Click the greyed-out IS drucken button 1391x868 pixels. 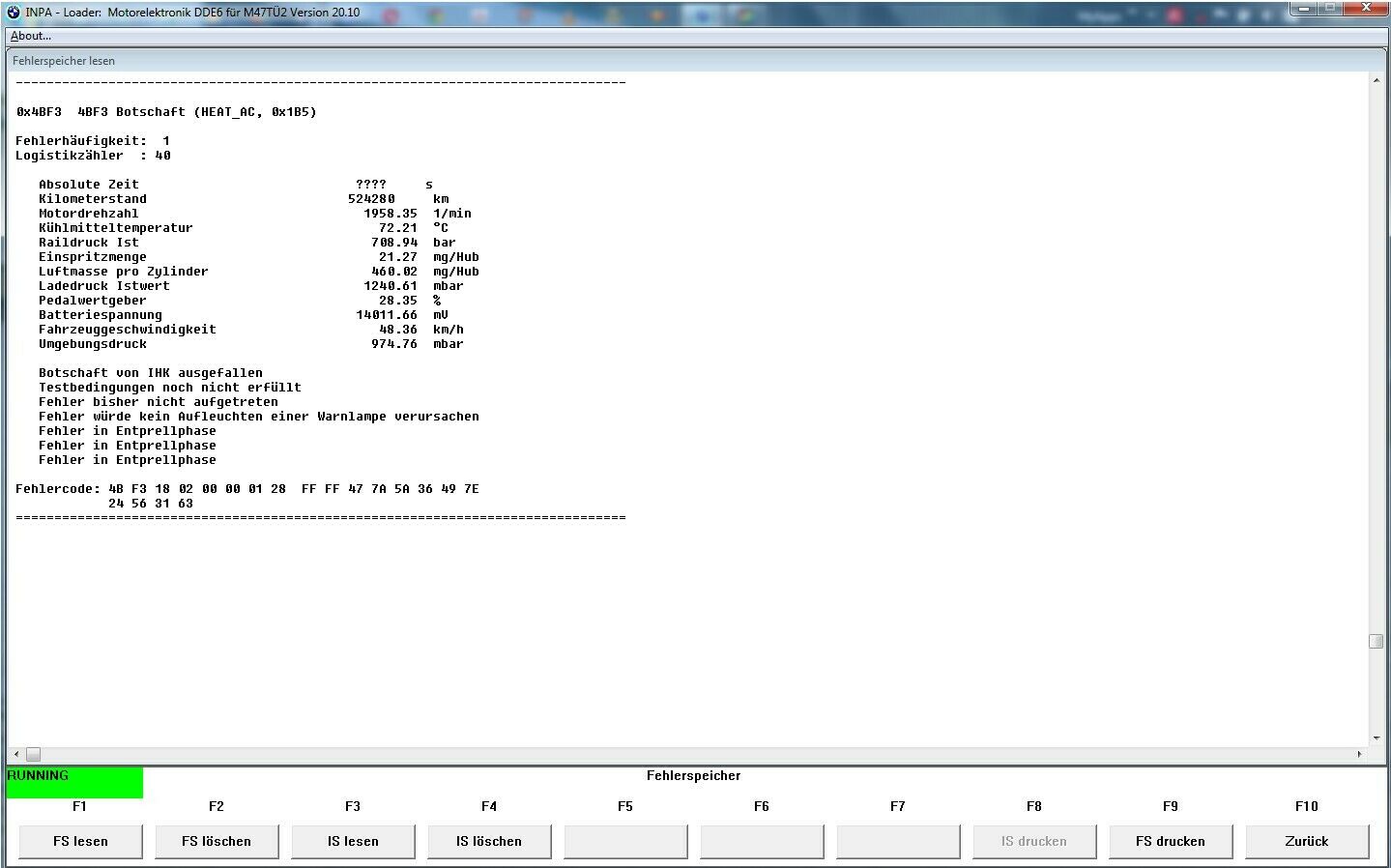pos(1034,841)
